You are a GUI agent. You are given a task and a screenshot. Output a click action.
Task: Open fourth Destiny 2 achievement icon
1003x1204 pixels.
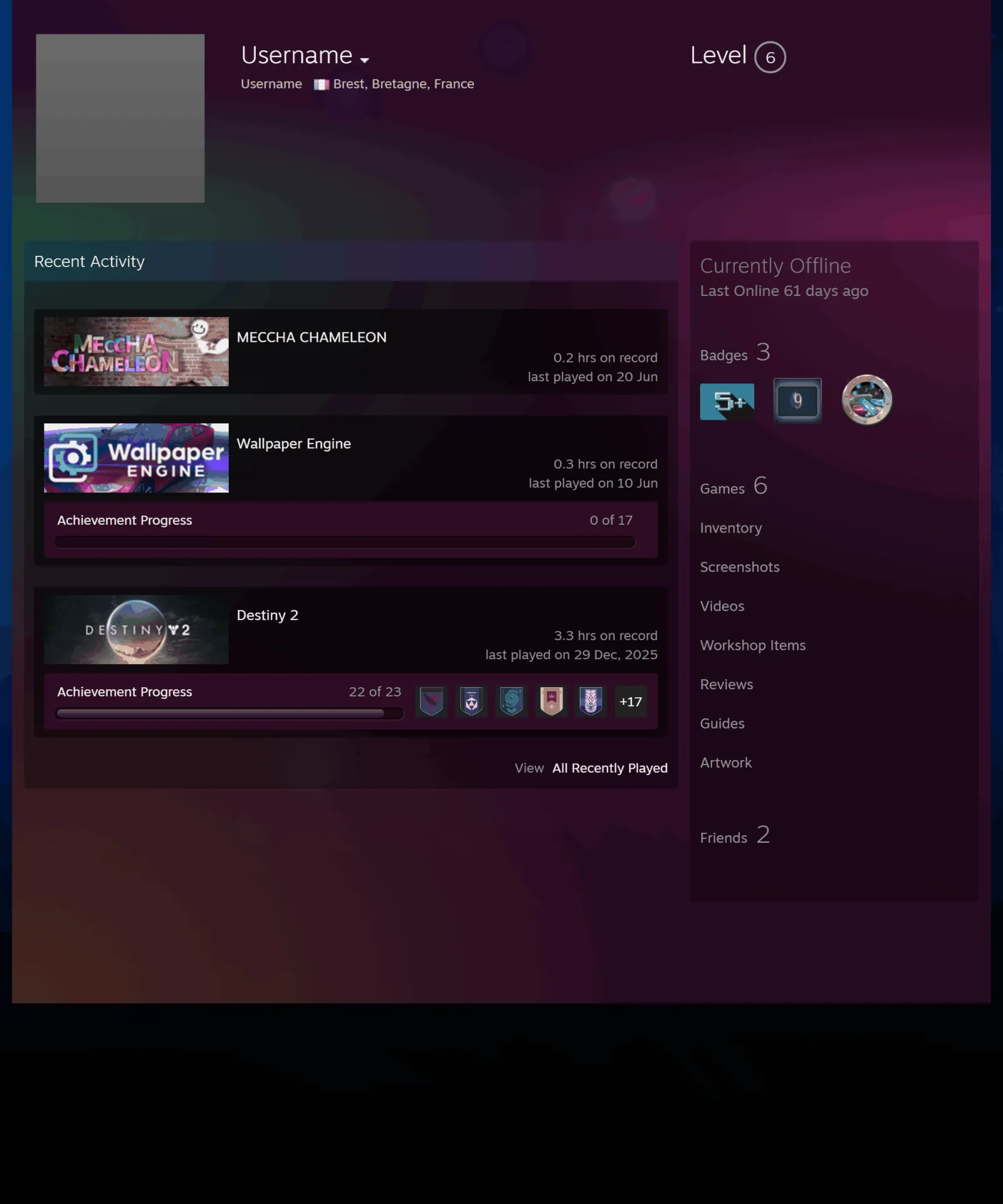point(552,702)
